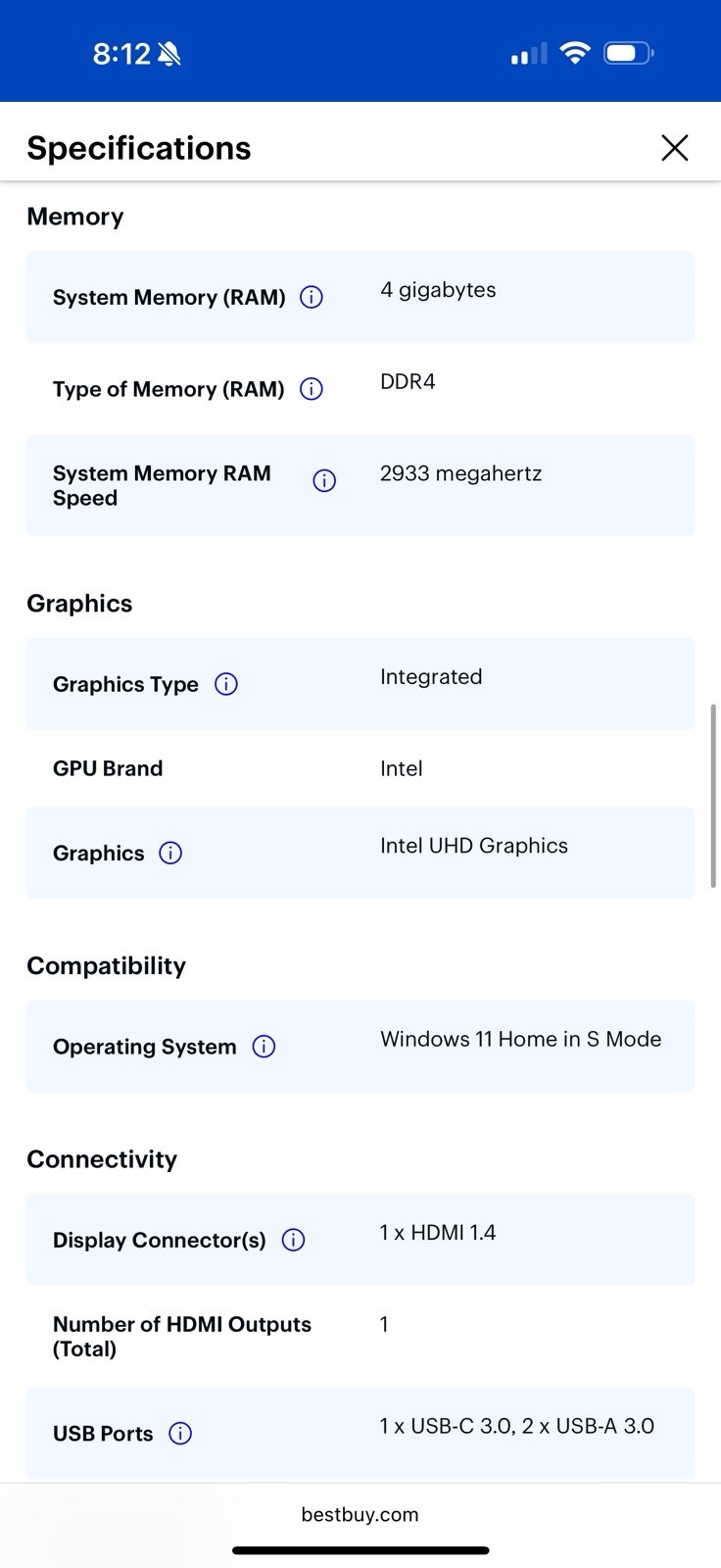Tap info icon beside Type of Memory (RAM)
The image size is (721, 1568).
(312, 389)
